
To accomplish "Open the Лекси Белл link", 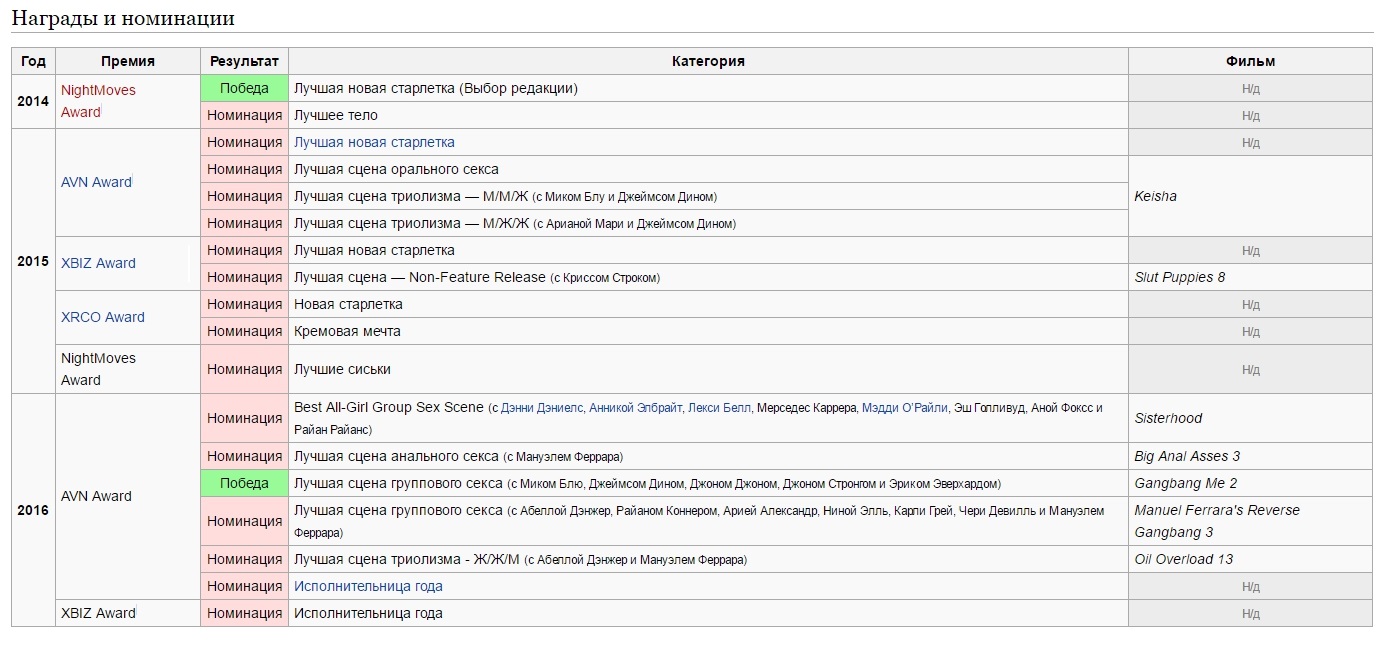I will coord(720,408).
